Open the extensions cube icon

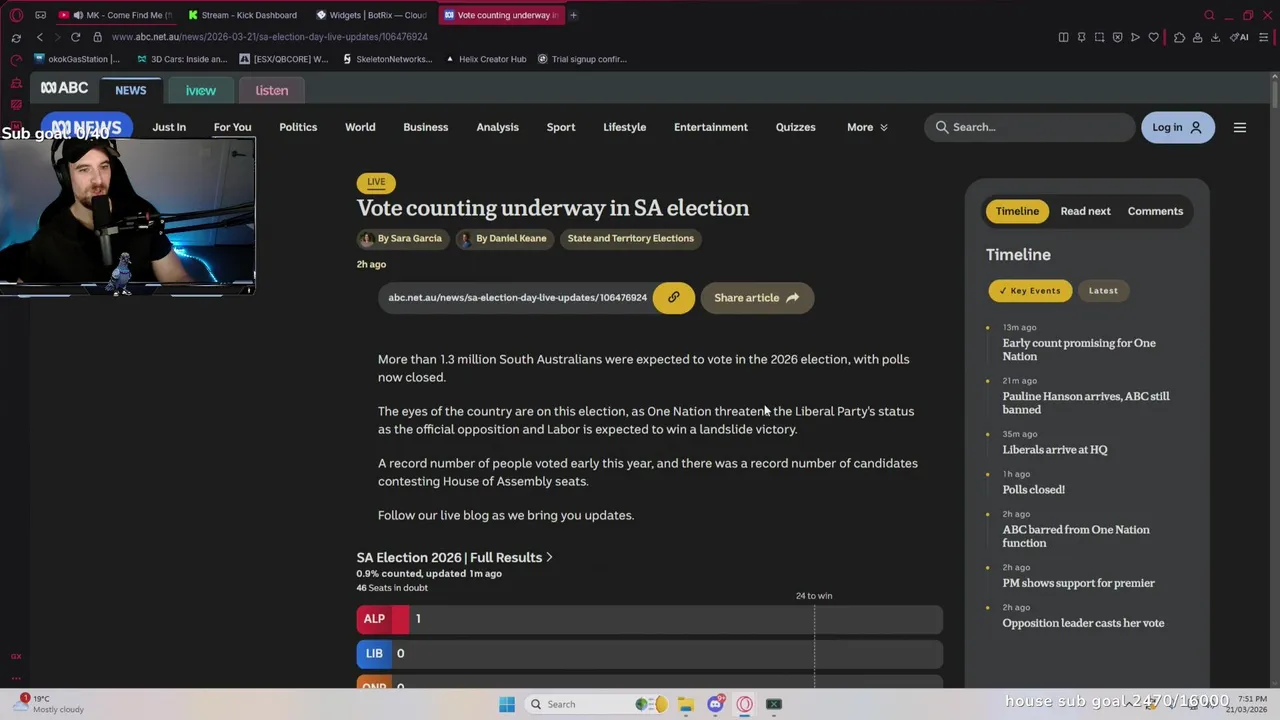tap(1179, 37)
